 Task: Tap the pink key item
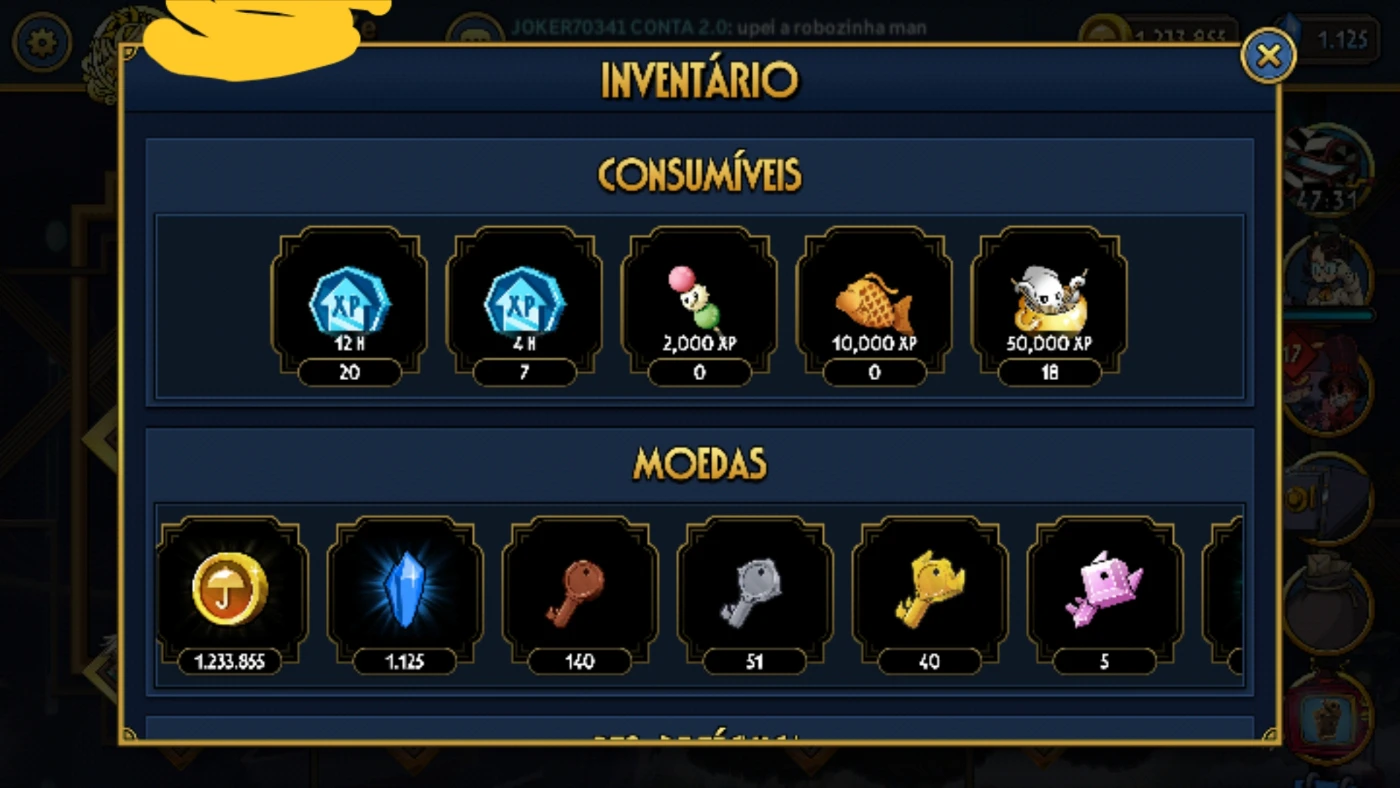pos(1105,596)
